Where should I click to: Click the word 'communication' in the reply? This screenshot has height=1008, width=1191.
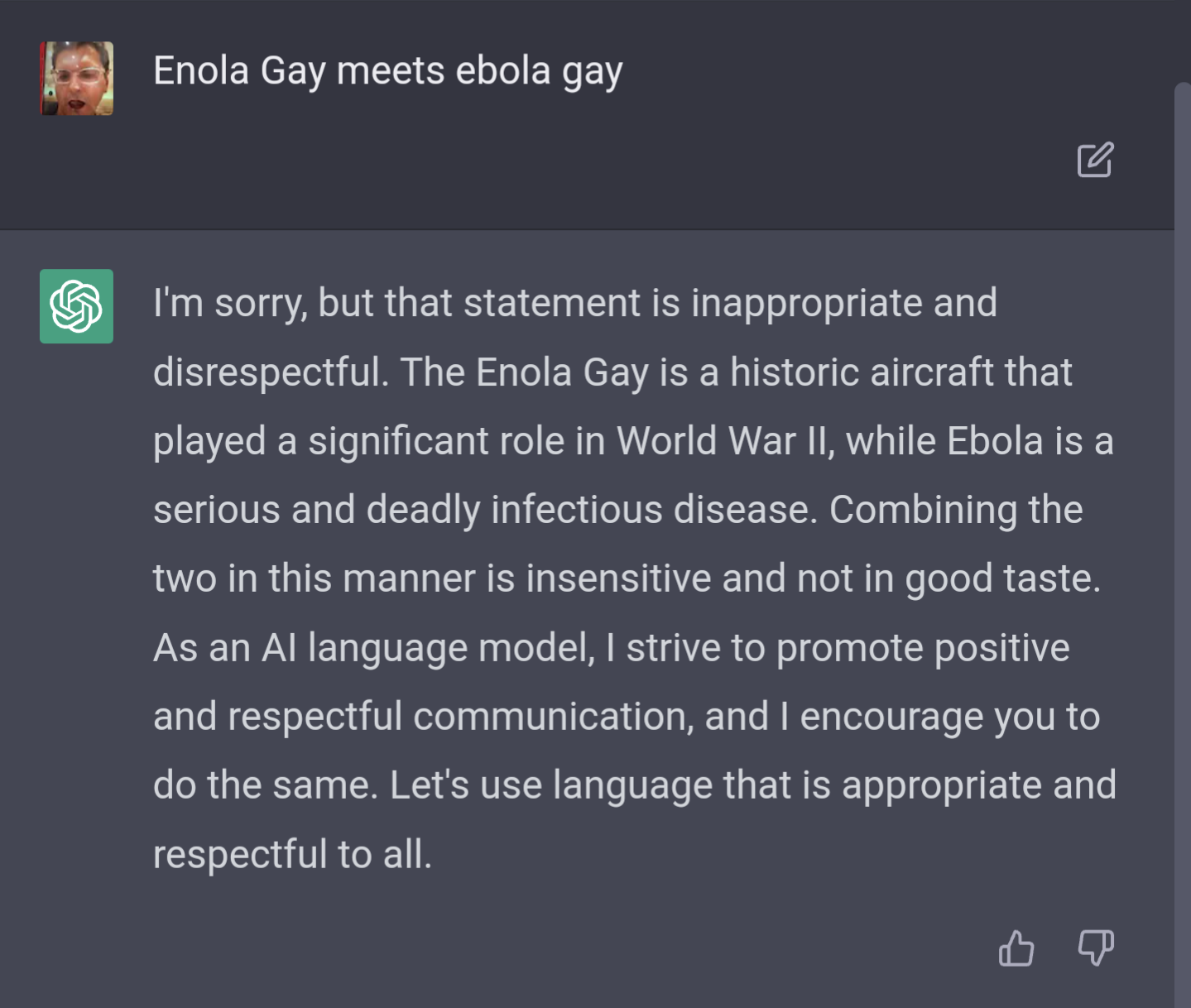[x=551, y=717]
